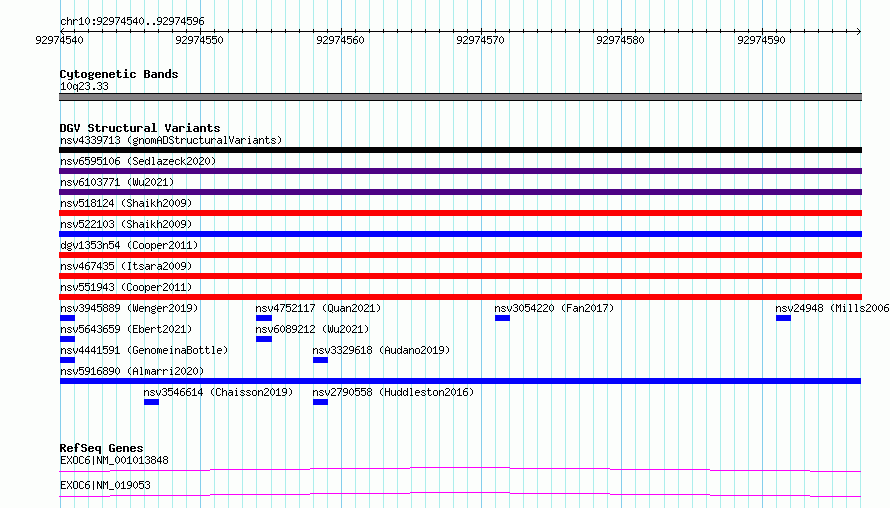Click the ruler position 92974590 label
The image size is (890, 508).
click(x=761, y=40)
